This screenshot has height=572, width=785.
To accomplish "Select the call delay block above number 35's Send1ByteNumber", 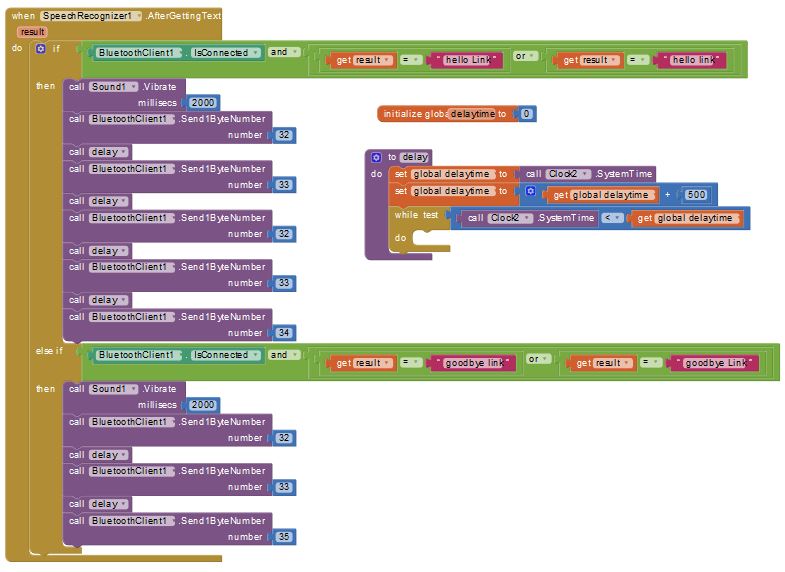I will click(98, 504).
